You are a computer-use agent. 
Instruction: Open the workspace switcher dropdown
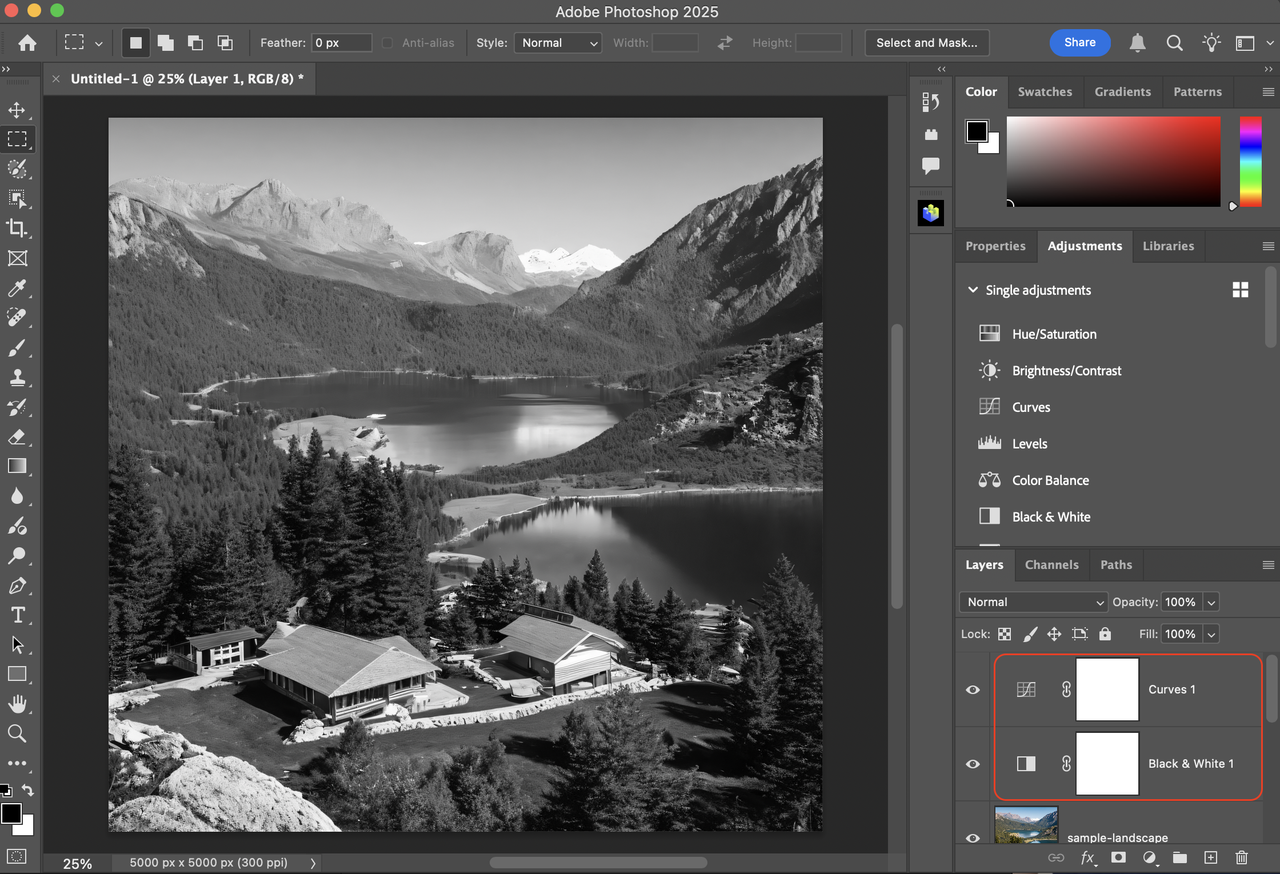pos(1245,43)
